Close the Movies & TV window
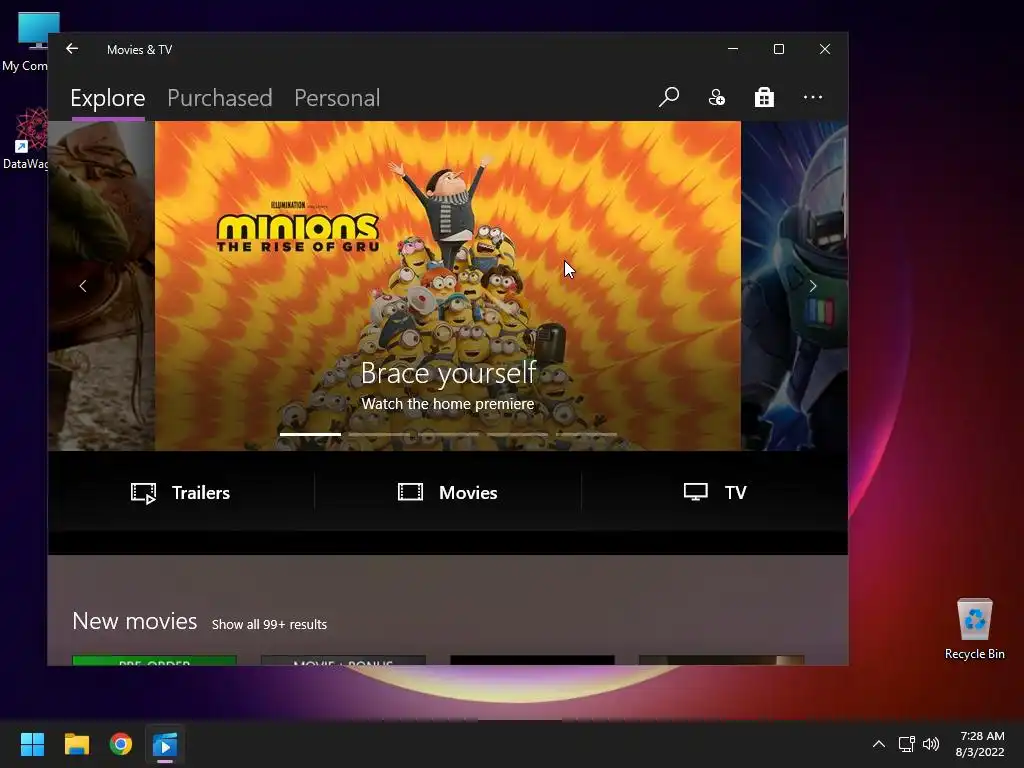The image size is (1024, 768). pos(825,49)
